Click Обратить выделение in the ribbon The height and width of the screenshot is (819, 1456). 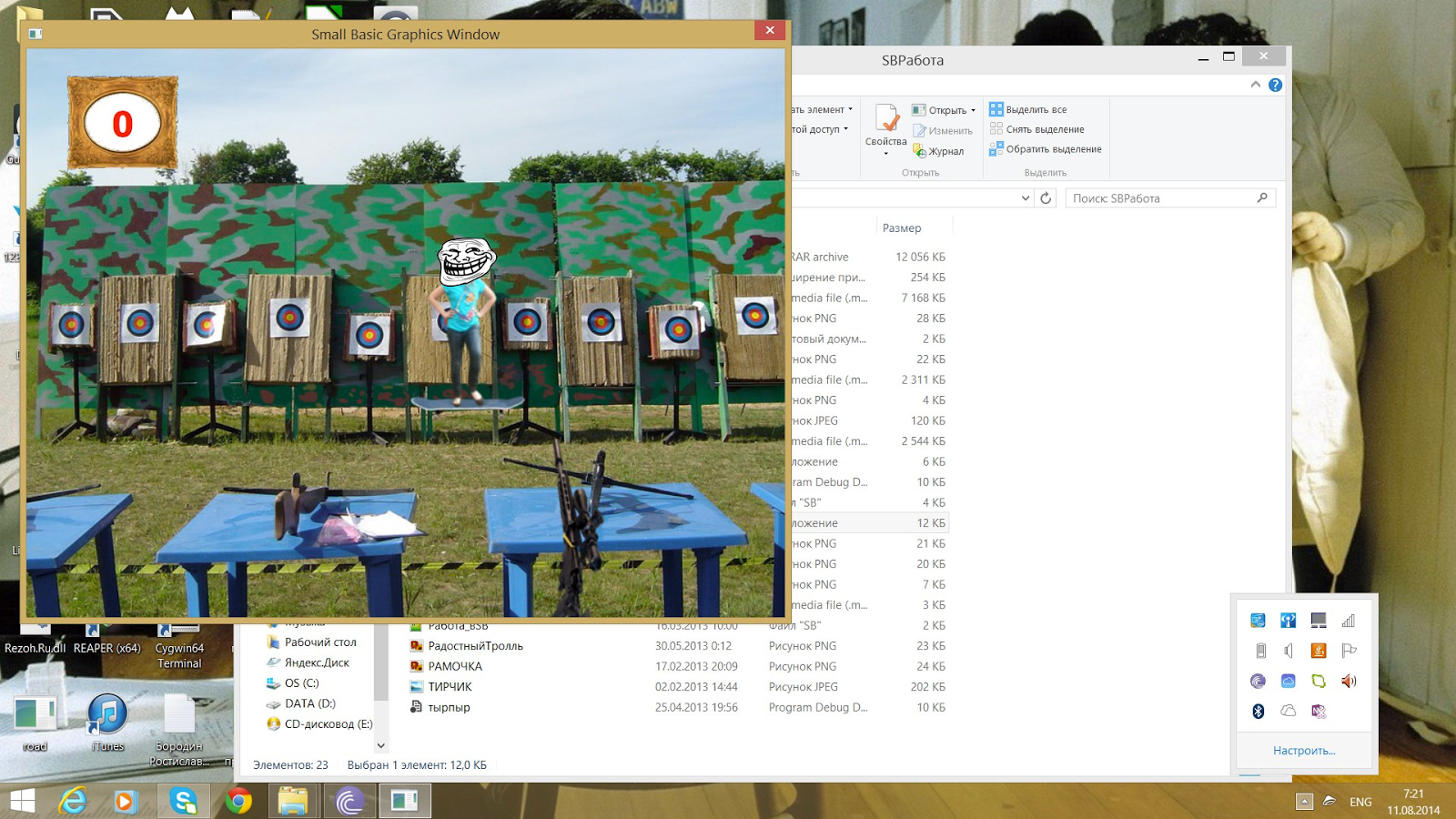coord(1046,149)
